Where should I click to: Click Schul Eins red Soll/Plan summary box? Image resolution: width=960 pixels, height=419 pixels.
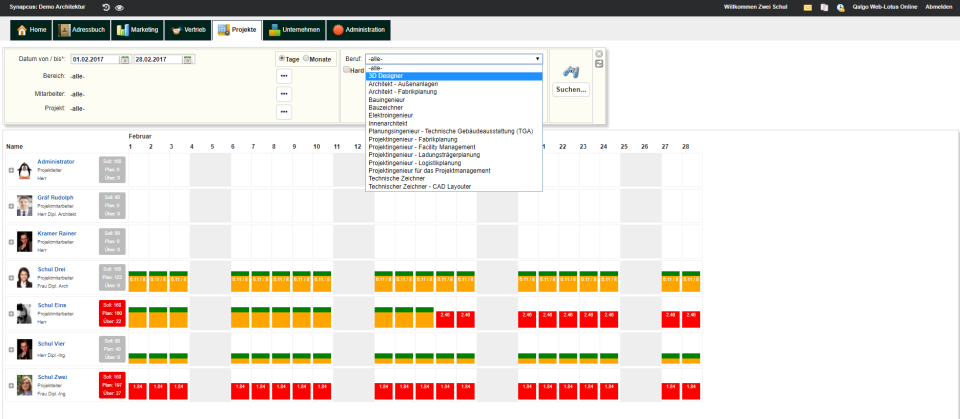(112, 313)
